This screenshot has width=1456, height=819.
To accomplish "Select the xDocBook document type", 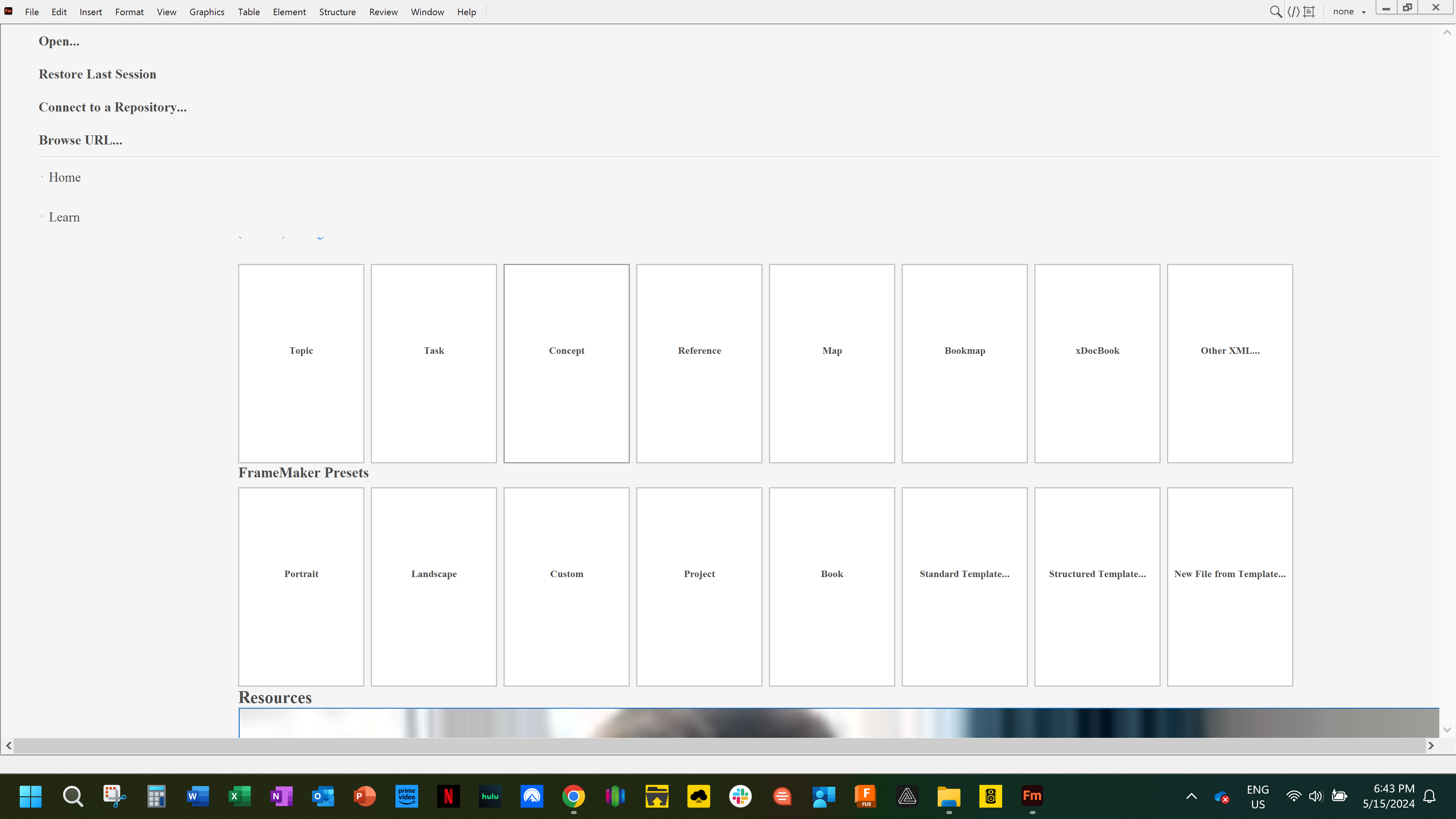I will [x=1097, y=364].
